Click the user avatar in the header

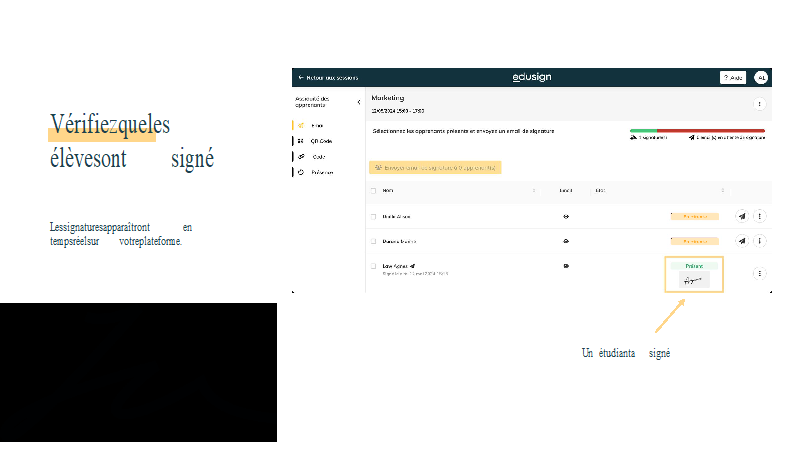pos(760,78)
